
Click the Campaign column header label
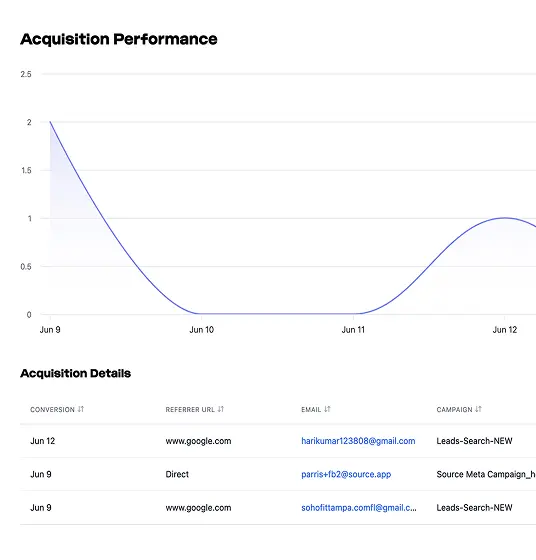pos(454,410)
